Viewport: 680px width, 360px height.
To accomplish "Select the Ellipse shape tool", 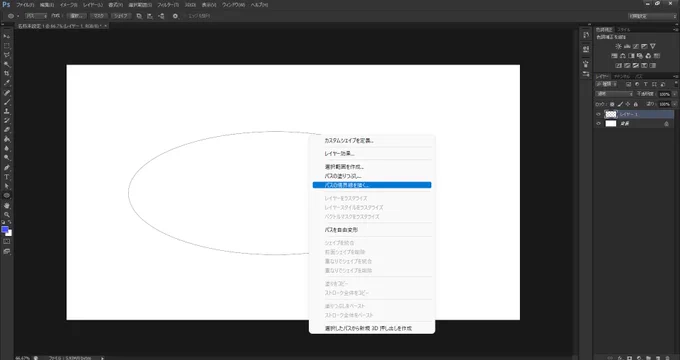I will click(x=7, y=196).
